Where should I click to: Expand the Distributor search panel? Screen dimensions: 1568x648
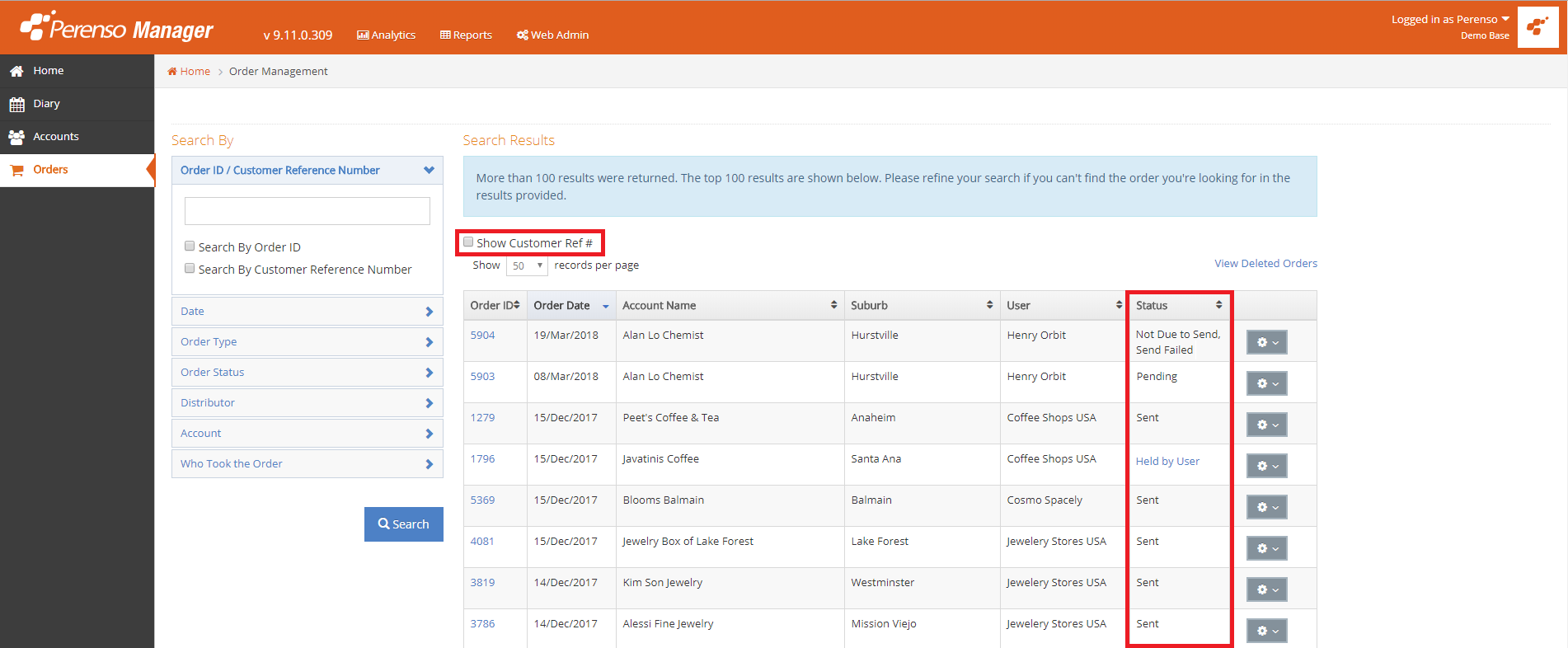point(307,403)
